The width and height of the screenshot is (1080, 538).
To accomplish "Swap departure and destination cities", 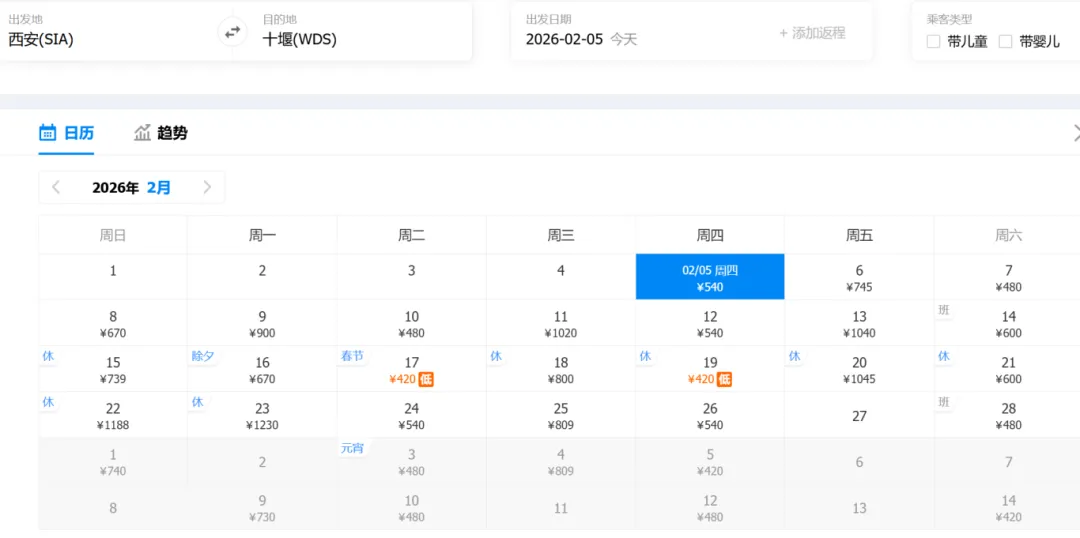I will pyautogui.click(x=232, y=32).
